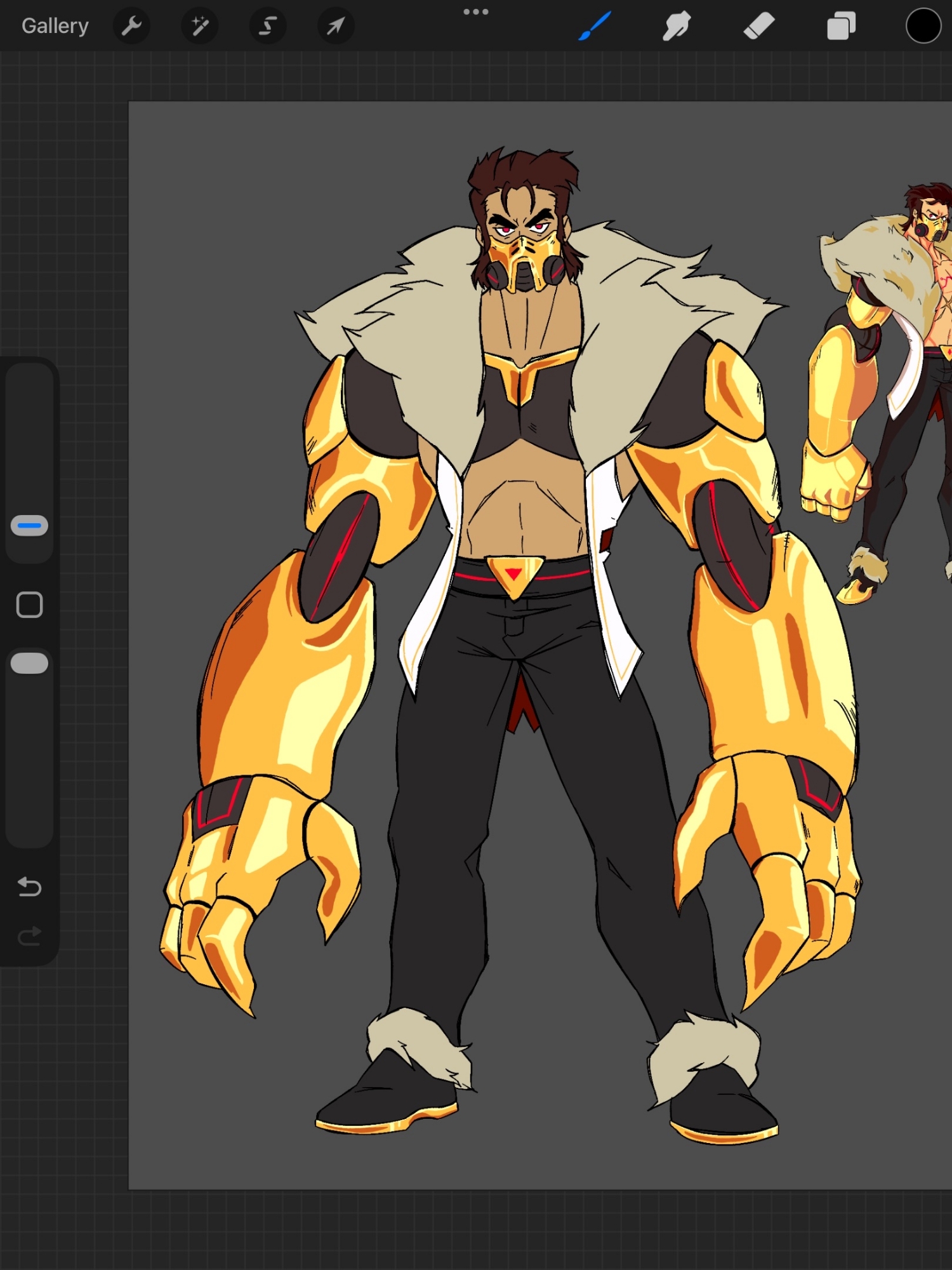The width and height of the screenshot is (952, 1270).
Task: Select the Eraser tool
Action: [x=759, y=26]
